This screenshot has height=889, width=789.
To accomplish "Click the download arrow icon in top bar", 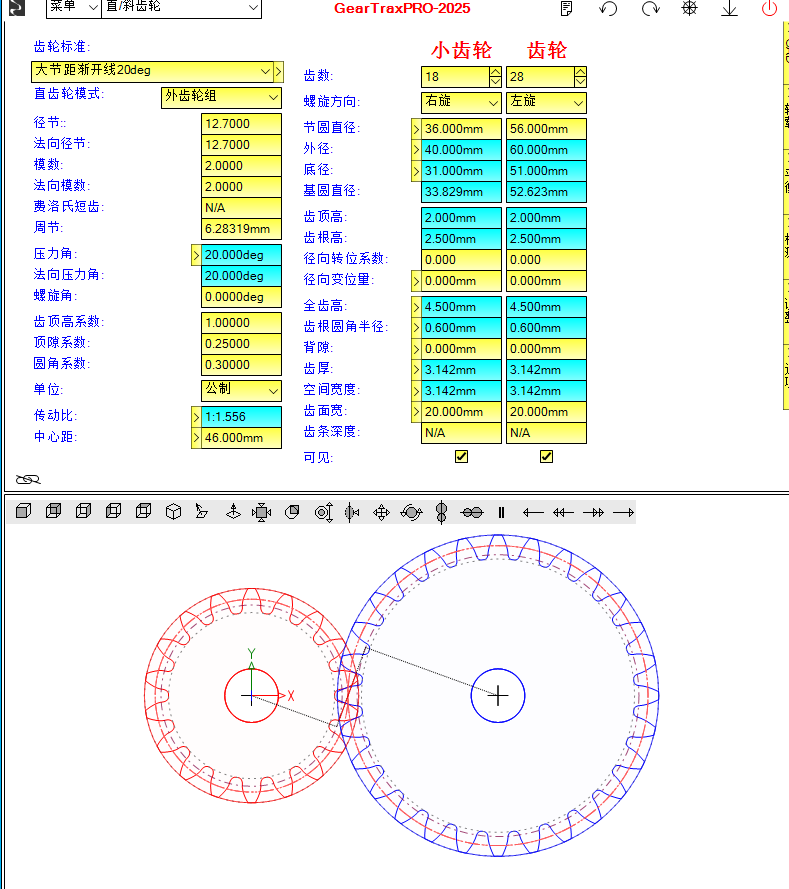I will tap(729, 9).
